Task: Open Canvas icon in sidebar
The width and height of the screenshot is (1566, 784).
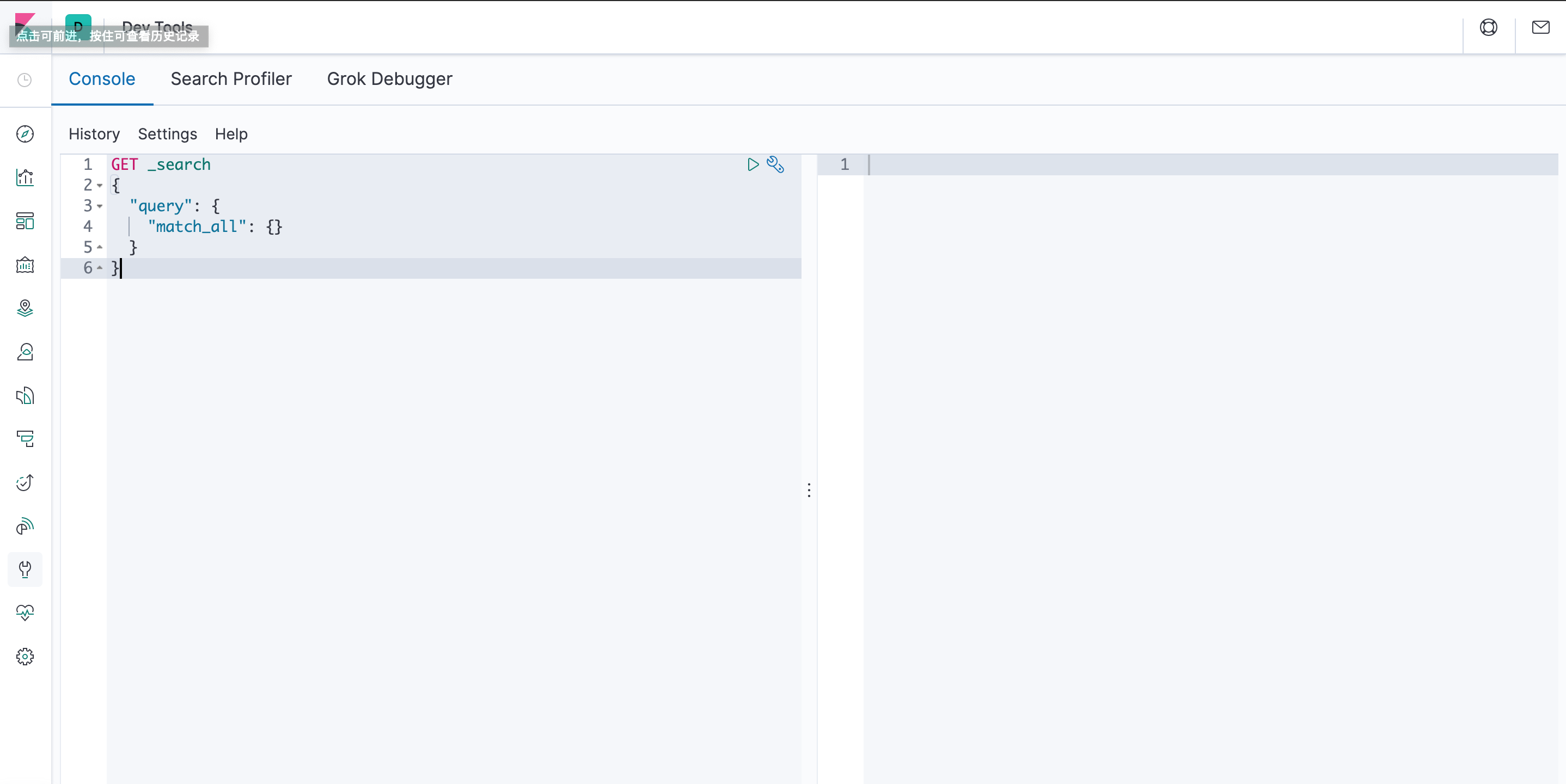Action: (x=25, y=265)
